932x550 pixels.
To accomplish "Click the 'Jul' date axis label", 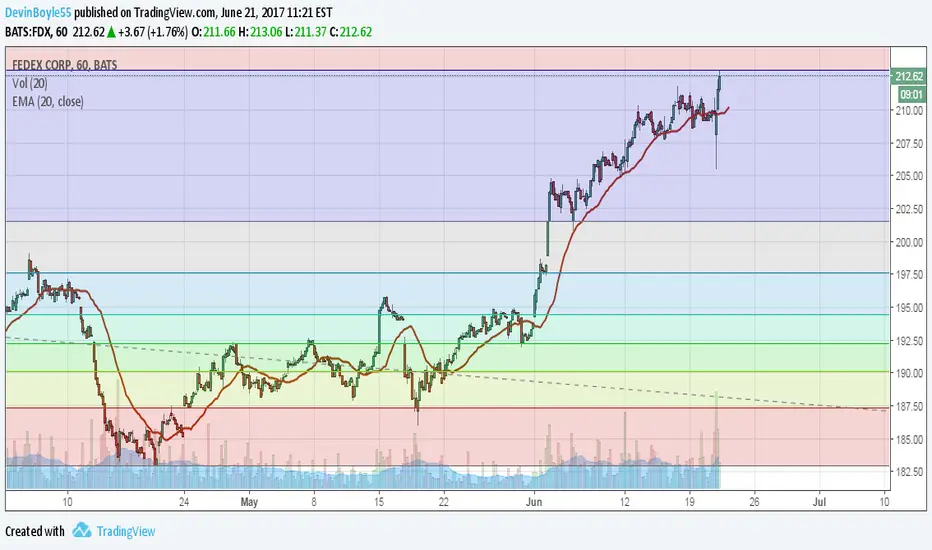I will click(x=819, y=502).
